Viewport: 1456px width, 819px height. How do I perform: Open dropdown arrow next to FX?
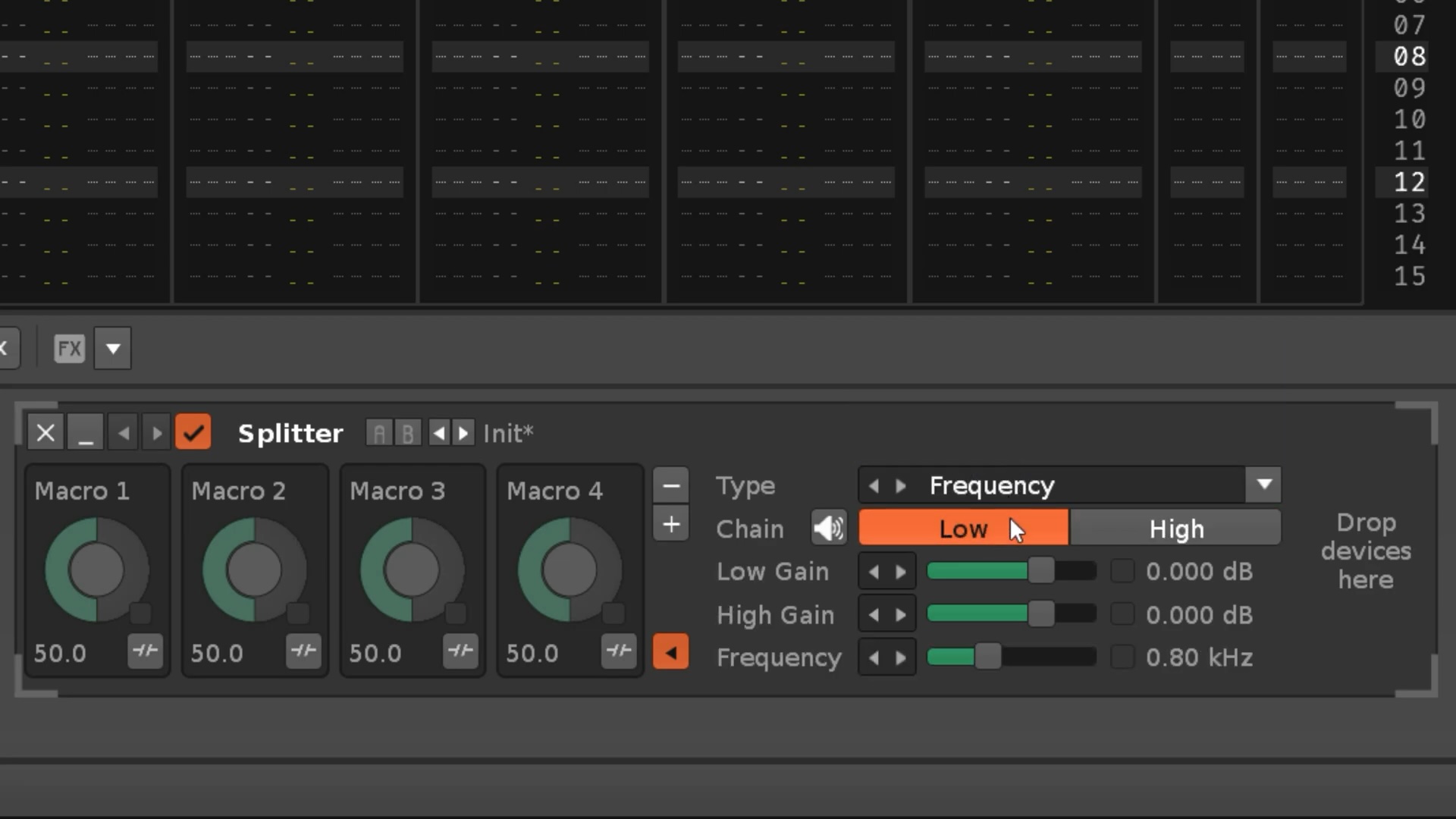pos(113,349)
